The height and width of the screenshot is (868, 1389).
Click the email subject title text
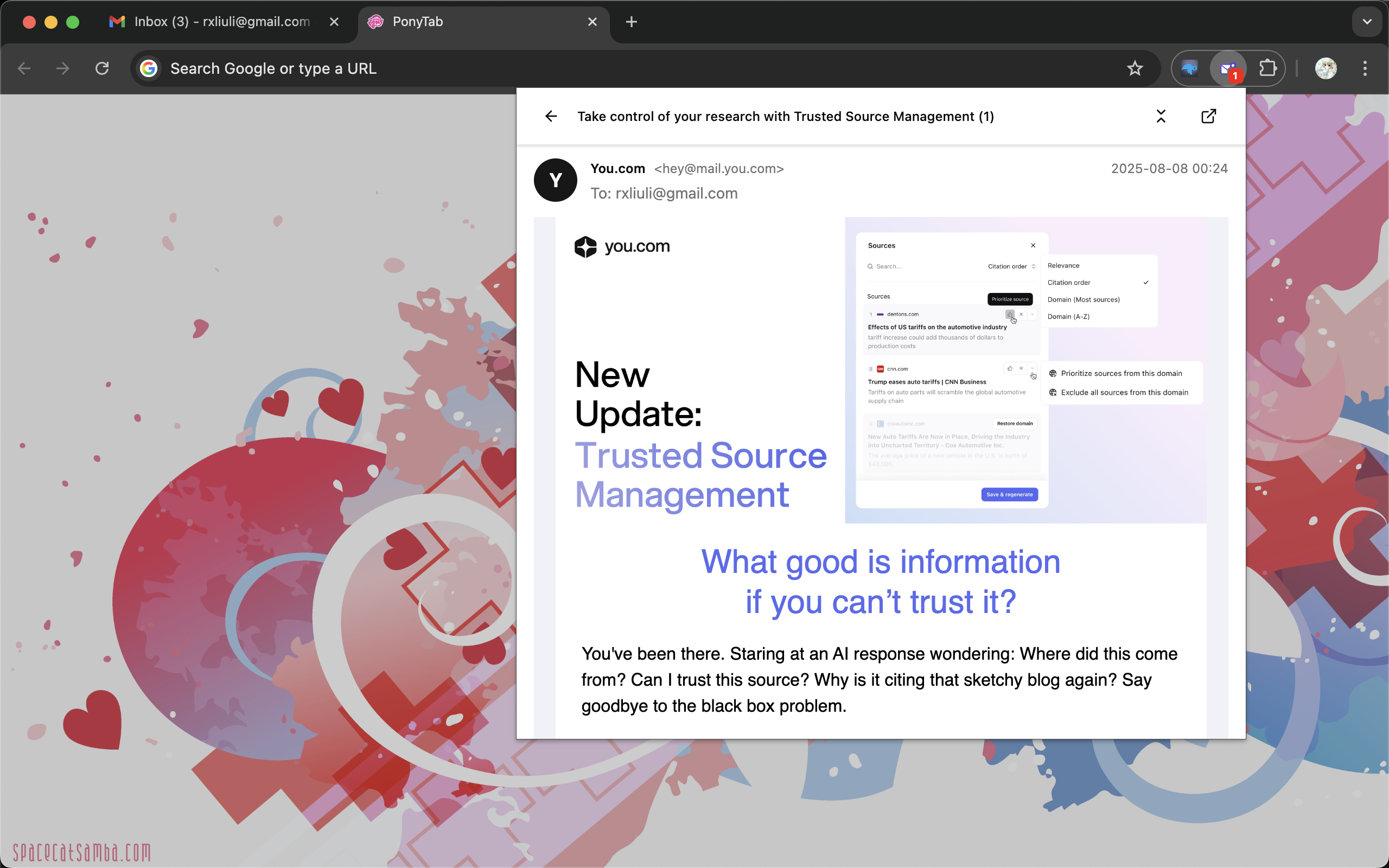pos(785,117)
